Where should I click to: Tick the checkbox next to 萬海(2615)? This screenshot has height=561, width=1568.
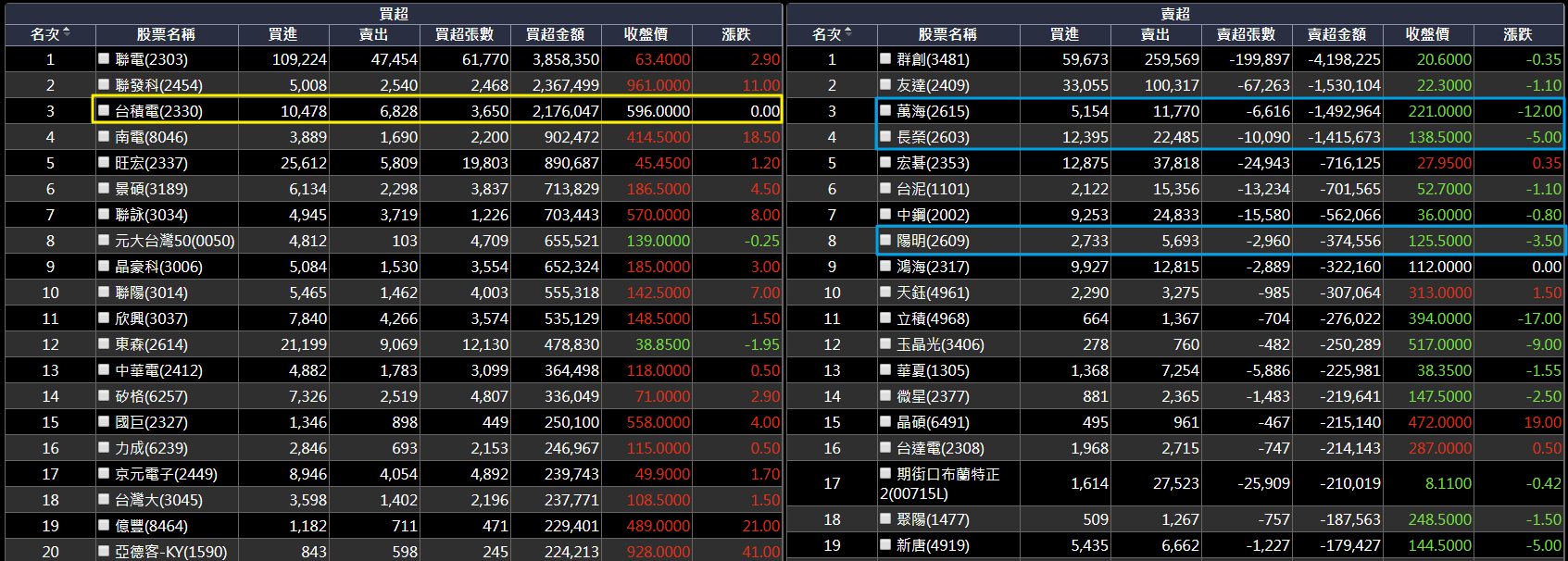click(x=886, y=110)
